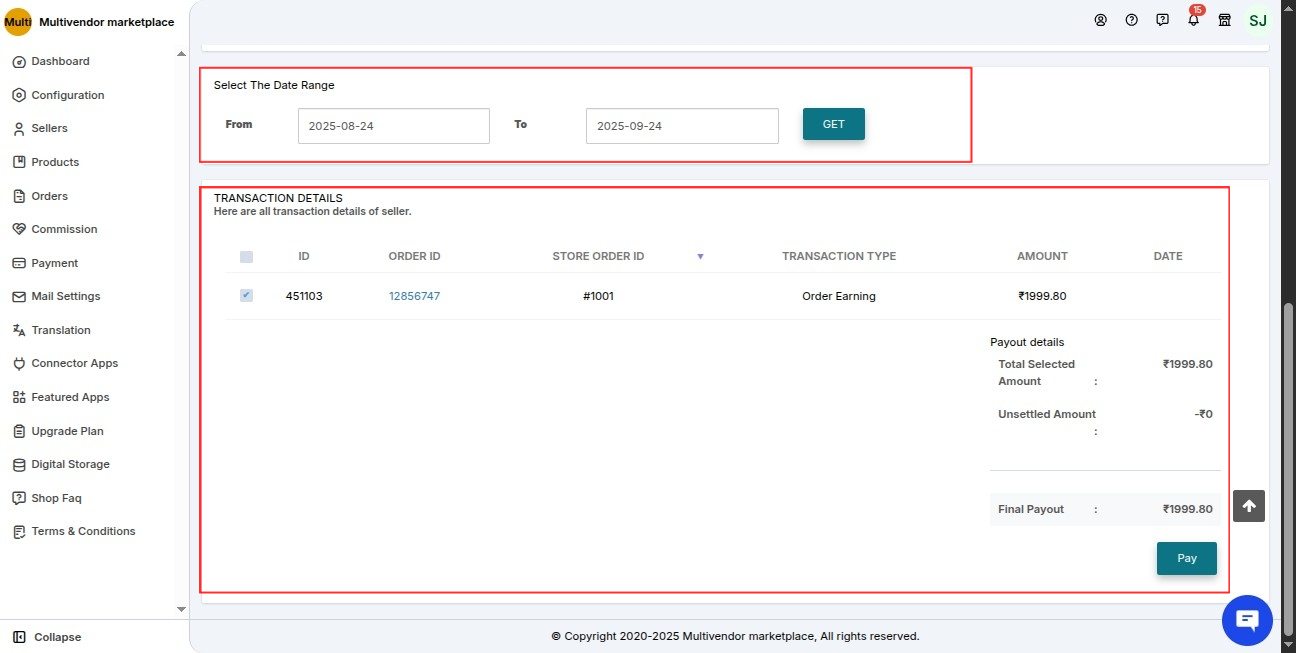This screenshot has width=1296, height=653.
Task: Toggle the select-all checkbox in table header
Action: pos(246,257)
